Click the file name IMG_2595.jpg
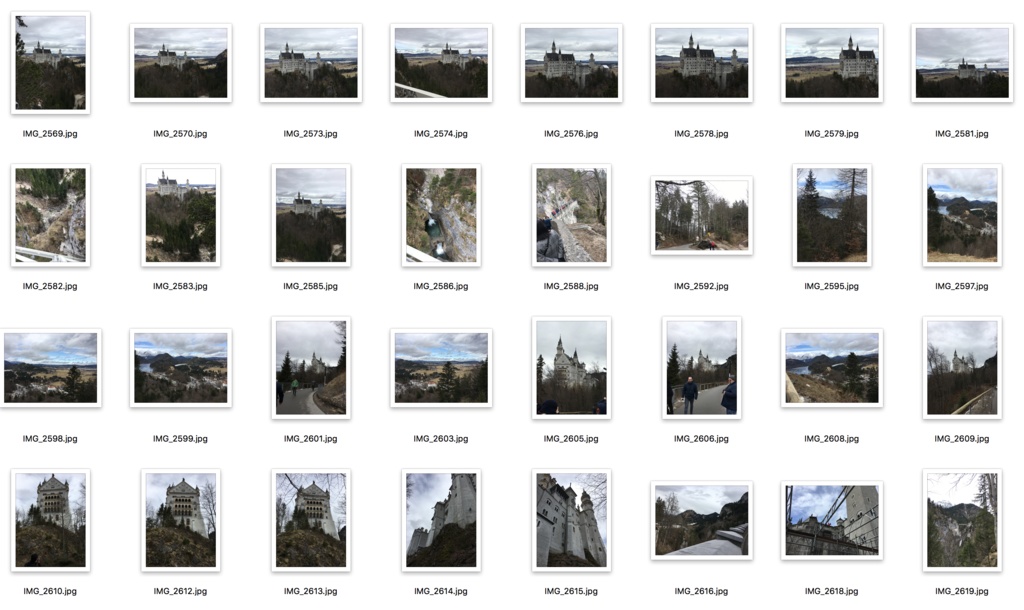Screen dimensions: 1024x610 (831, 286)
